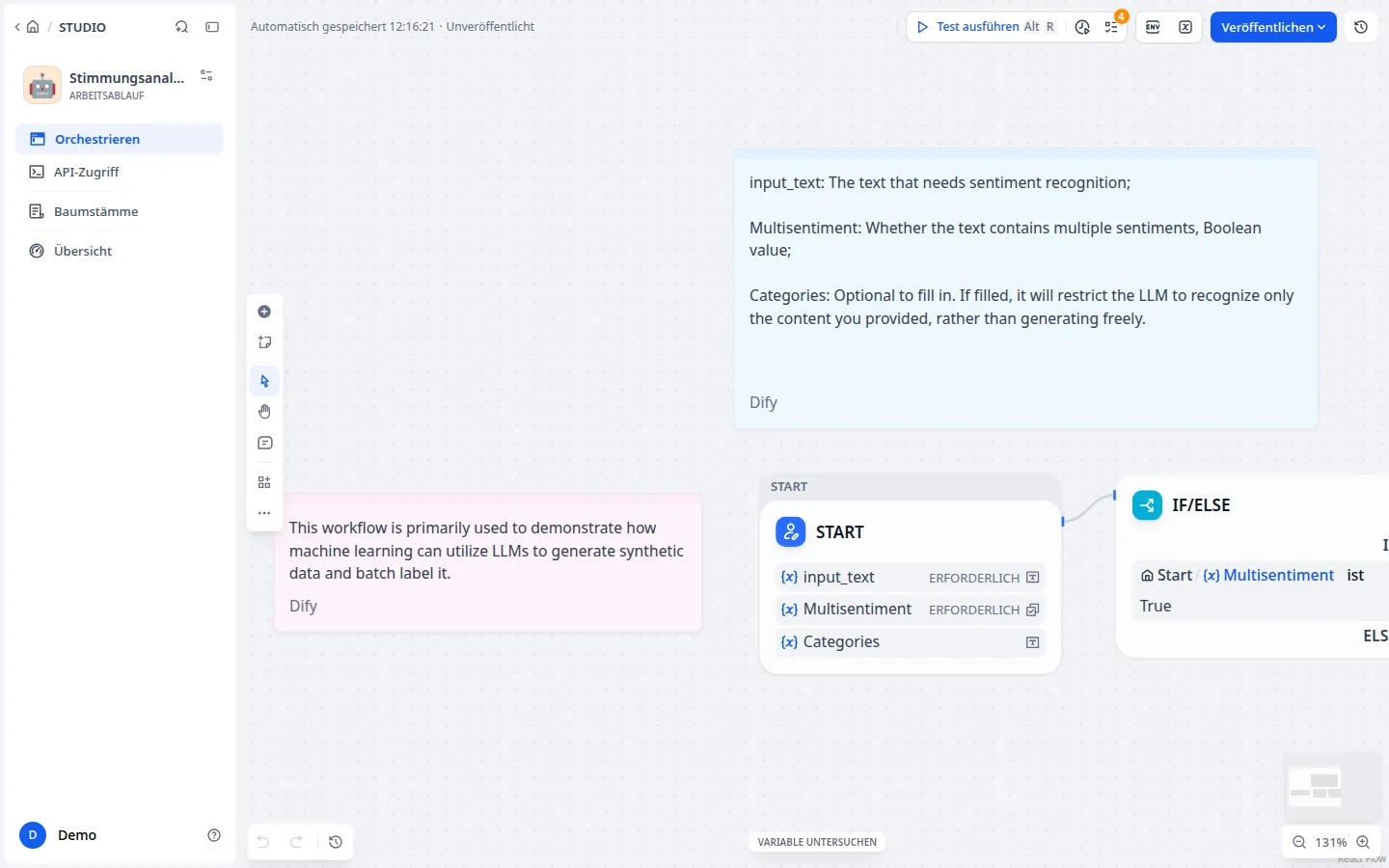Open the Übersicht page

coord(120,251)
